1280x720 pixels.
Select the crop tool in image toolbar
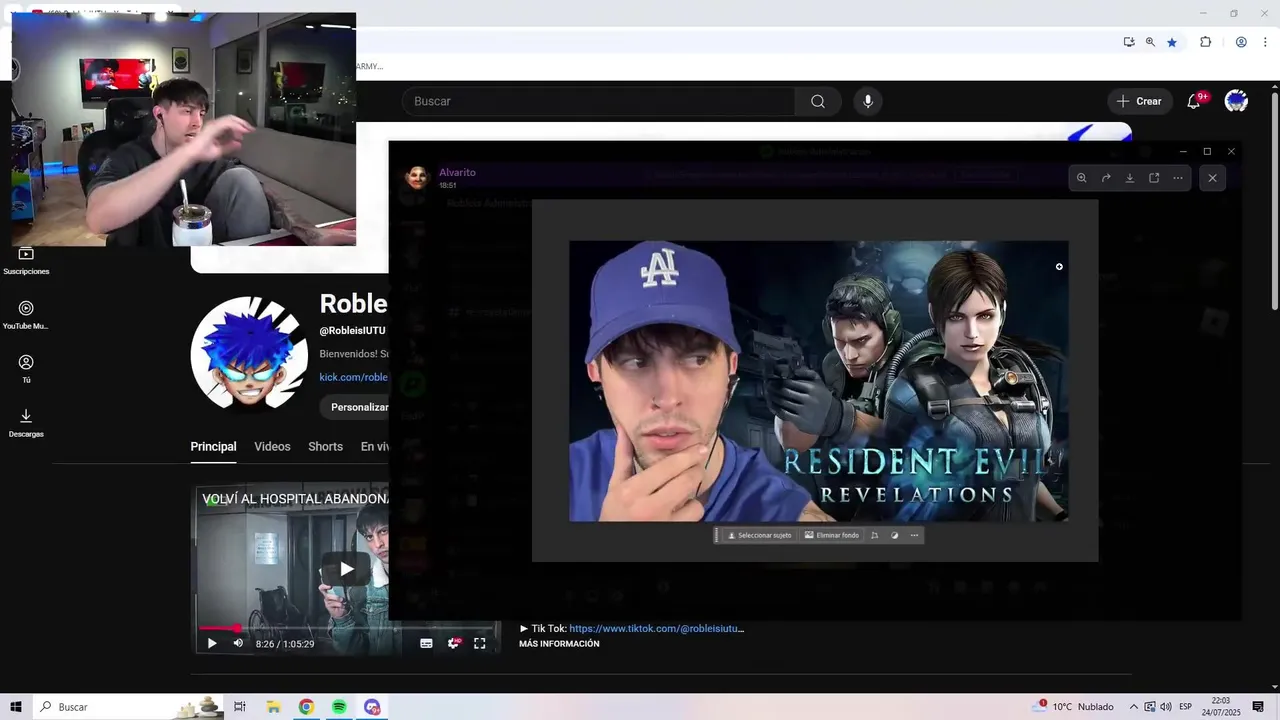point(875,535)
